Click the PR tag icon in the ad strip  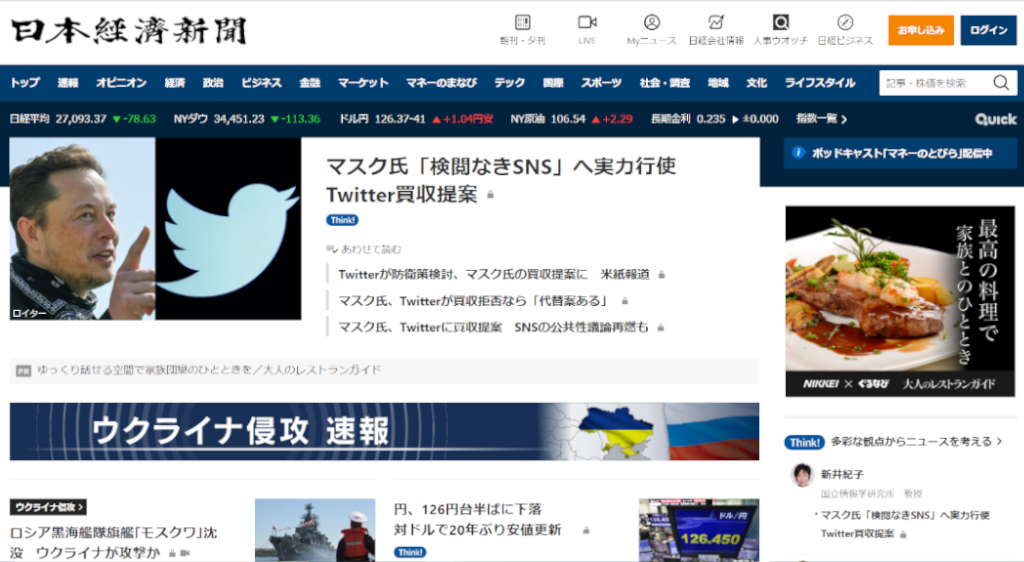tap(24, 371)
